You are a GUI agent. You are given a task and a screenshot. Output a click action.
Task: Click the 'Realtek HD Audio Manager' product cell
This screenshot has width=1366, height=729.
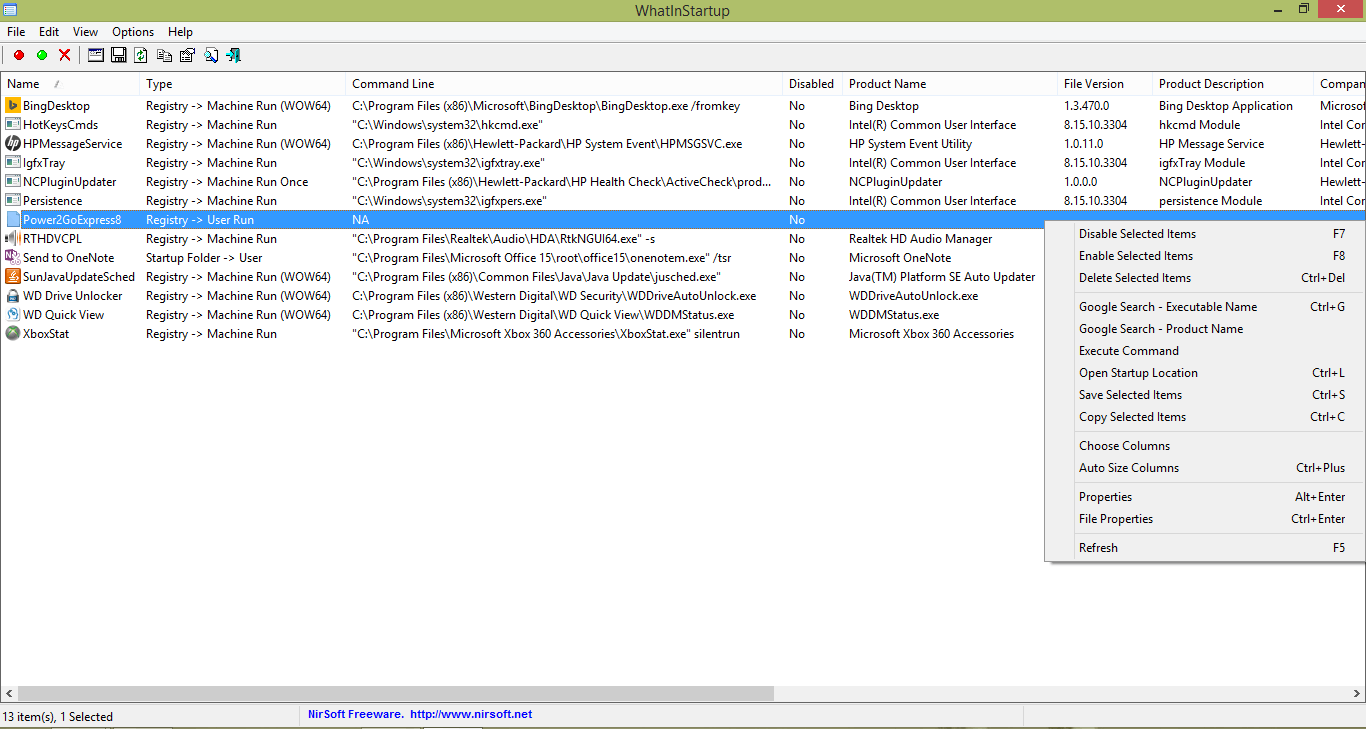coord(921,239)
